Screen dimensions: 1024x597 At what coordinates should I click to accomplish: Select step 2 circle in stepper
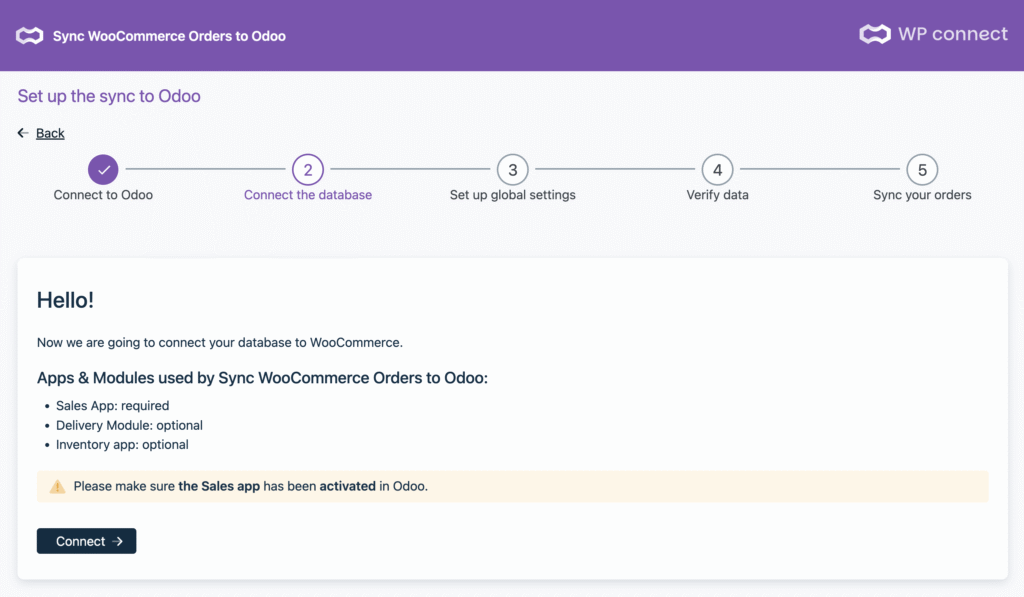click(x=308, y=170)
